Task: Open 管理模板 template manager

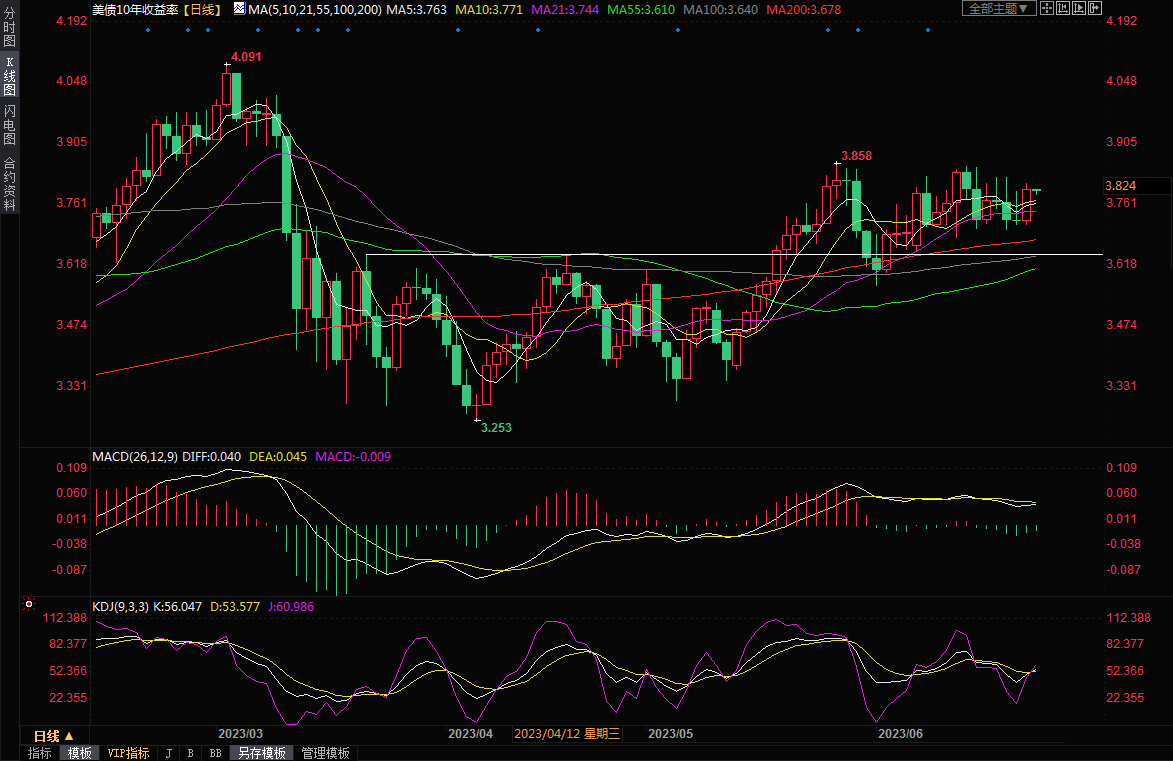Action: tap(325, 753)
